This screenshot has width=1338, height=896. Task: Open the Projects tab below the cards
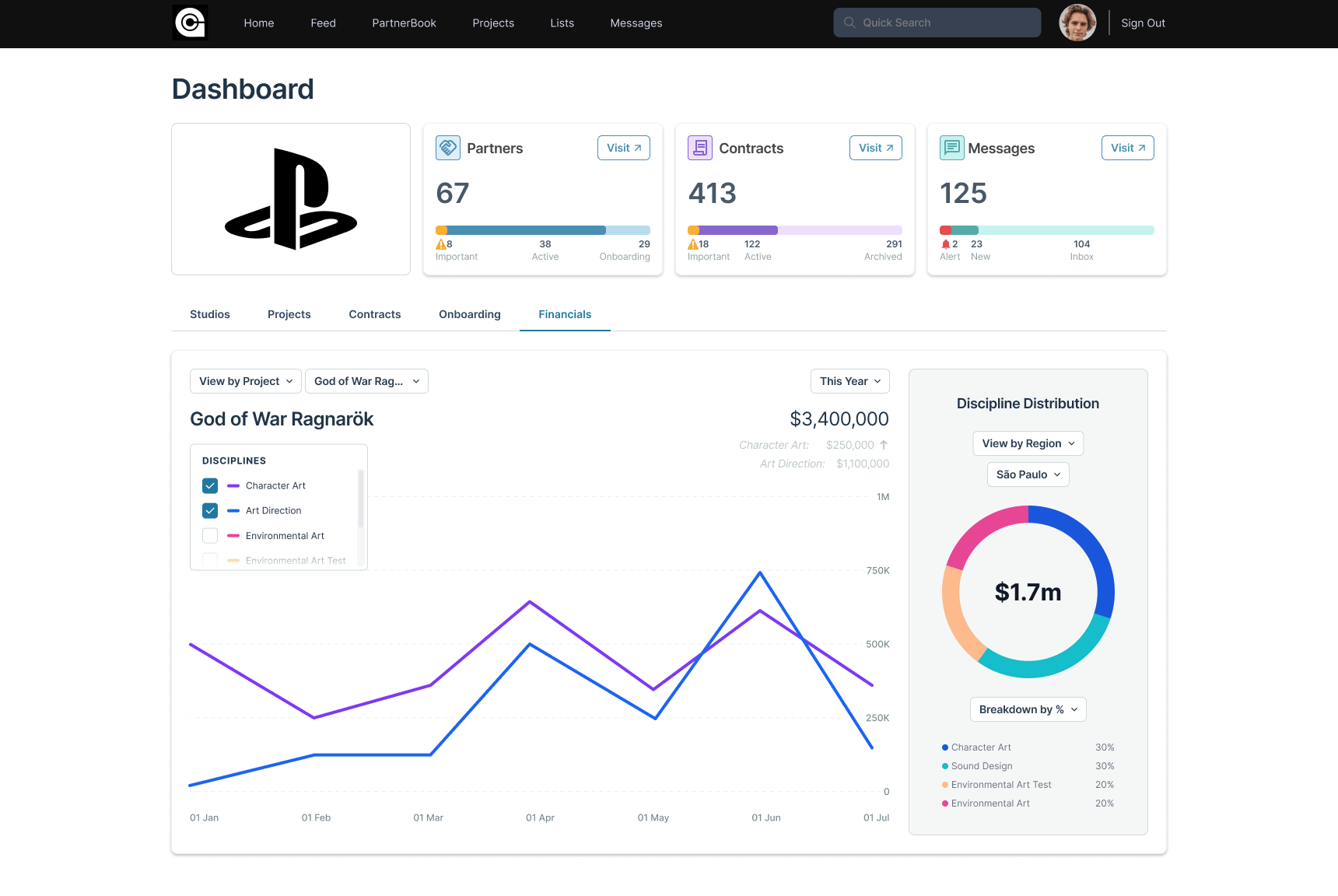[x=289, y=314]
